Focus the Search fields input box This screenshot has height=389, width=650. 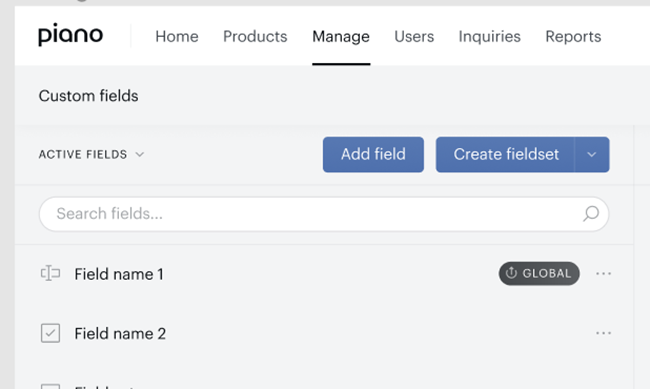click(324, 214)
